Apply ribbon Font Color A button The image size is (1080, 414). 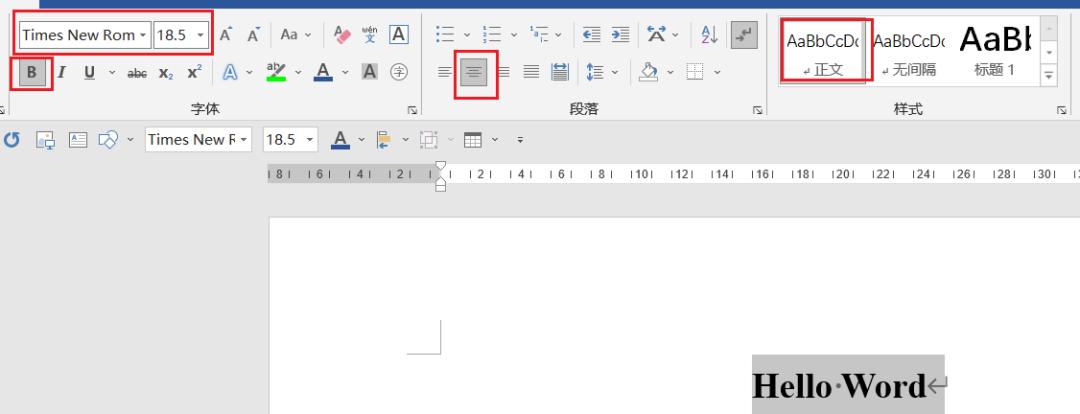tap(323, 72)
